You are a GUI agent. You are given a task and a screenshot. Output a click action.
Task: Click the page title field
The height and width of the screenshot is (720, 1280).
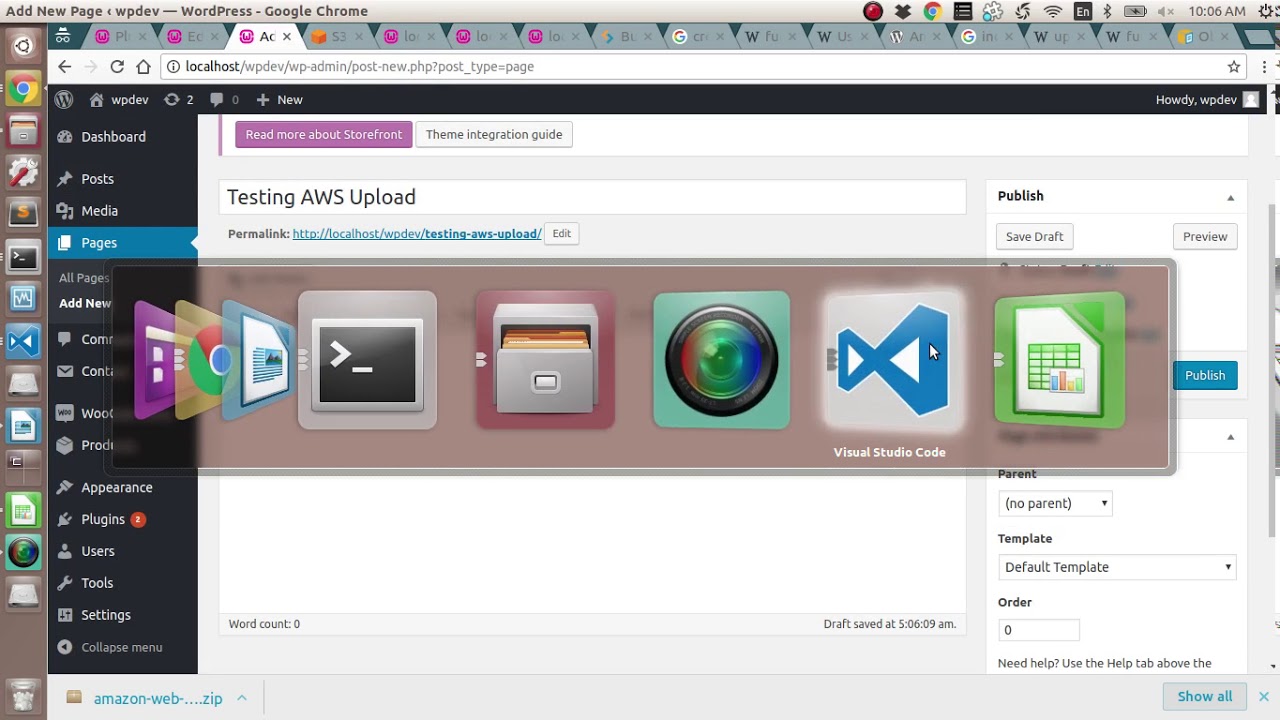click(592, 197)
